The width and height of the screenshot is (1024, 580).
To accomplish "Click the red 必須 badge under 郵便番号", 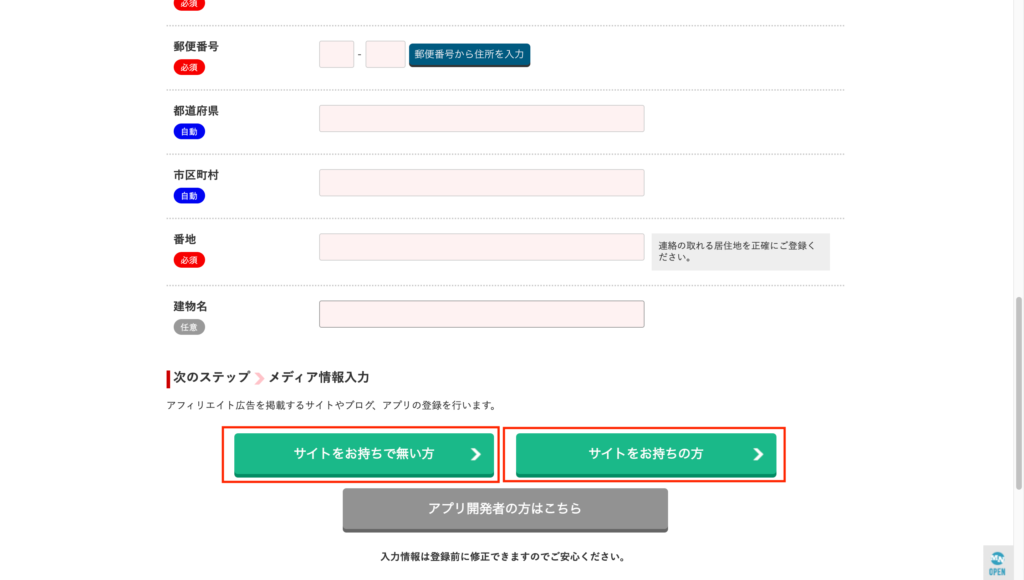I will coord(189,67).
